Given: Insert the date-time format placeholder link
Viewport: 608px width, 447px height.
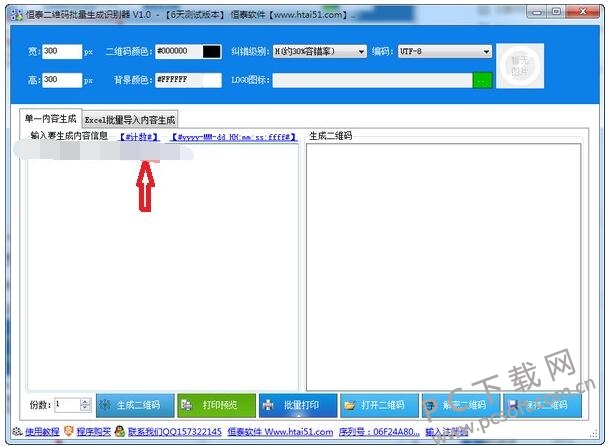Looking at the screenshot, I should (x=234, y=137).
